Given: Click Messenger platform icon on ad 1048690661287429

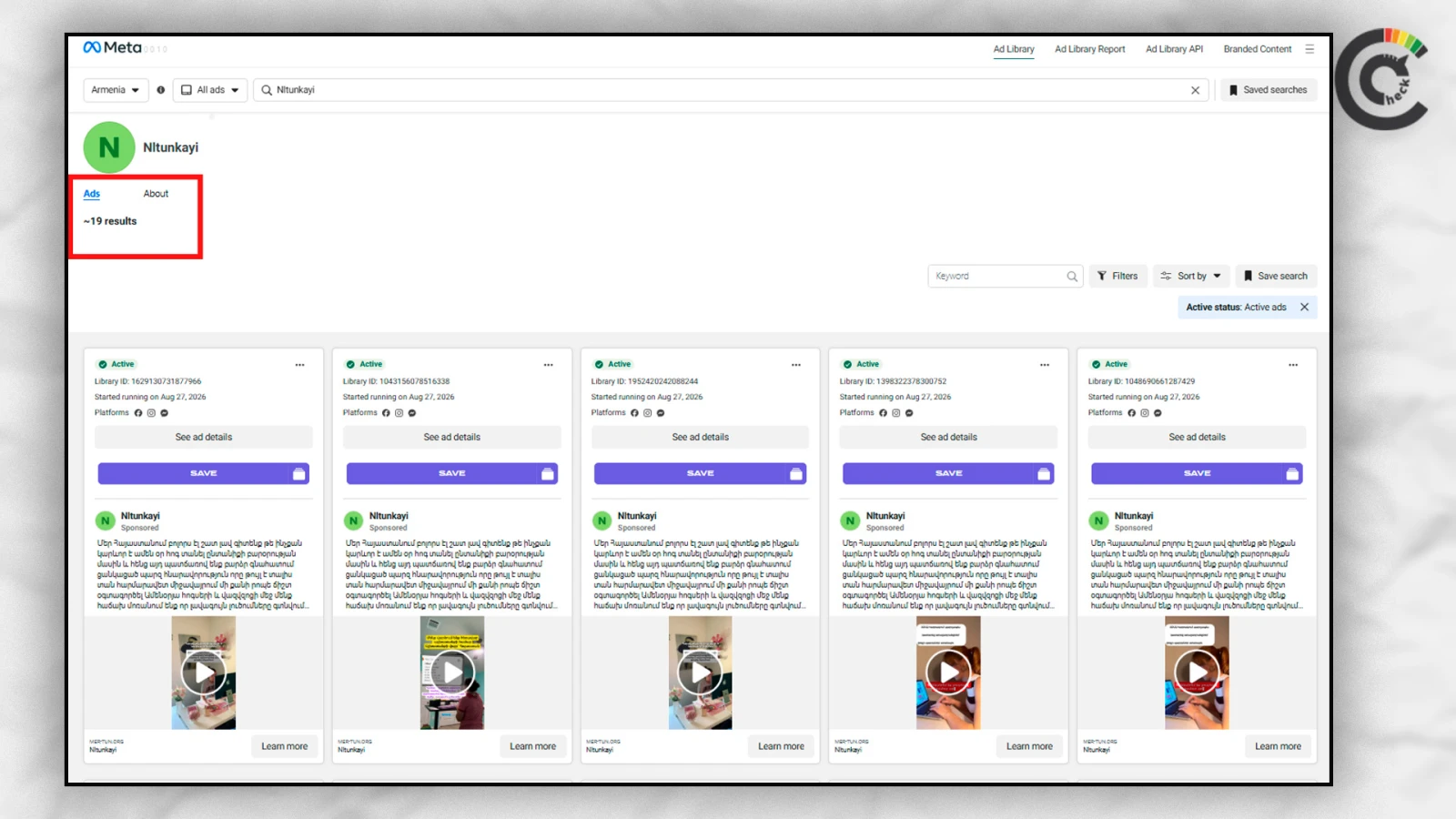Looking at the screenshot, I should 1158,413.
